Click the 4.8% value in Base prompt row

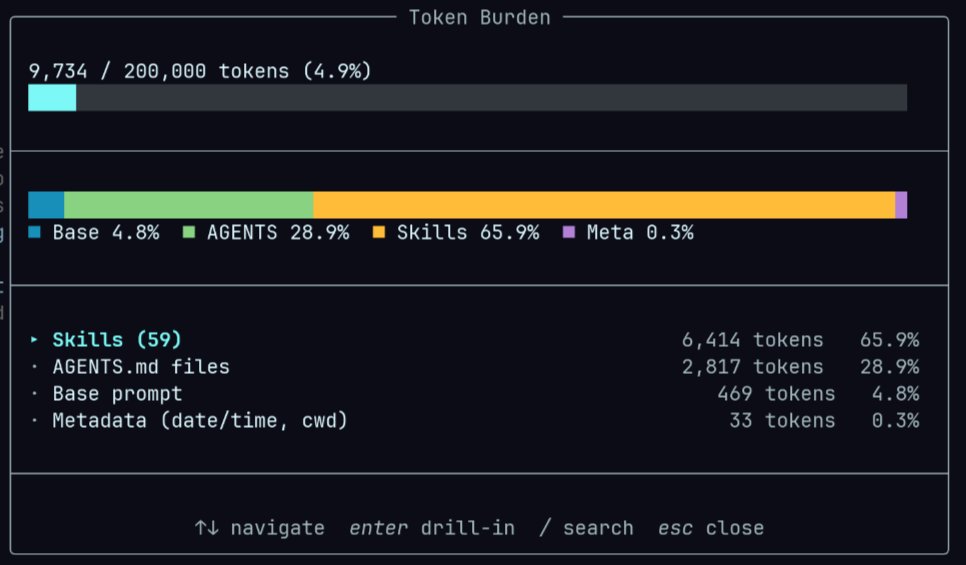pyautogui.click(x=896, y=394)
